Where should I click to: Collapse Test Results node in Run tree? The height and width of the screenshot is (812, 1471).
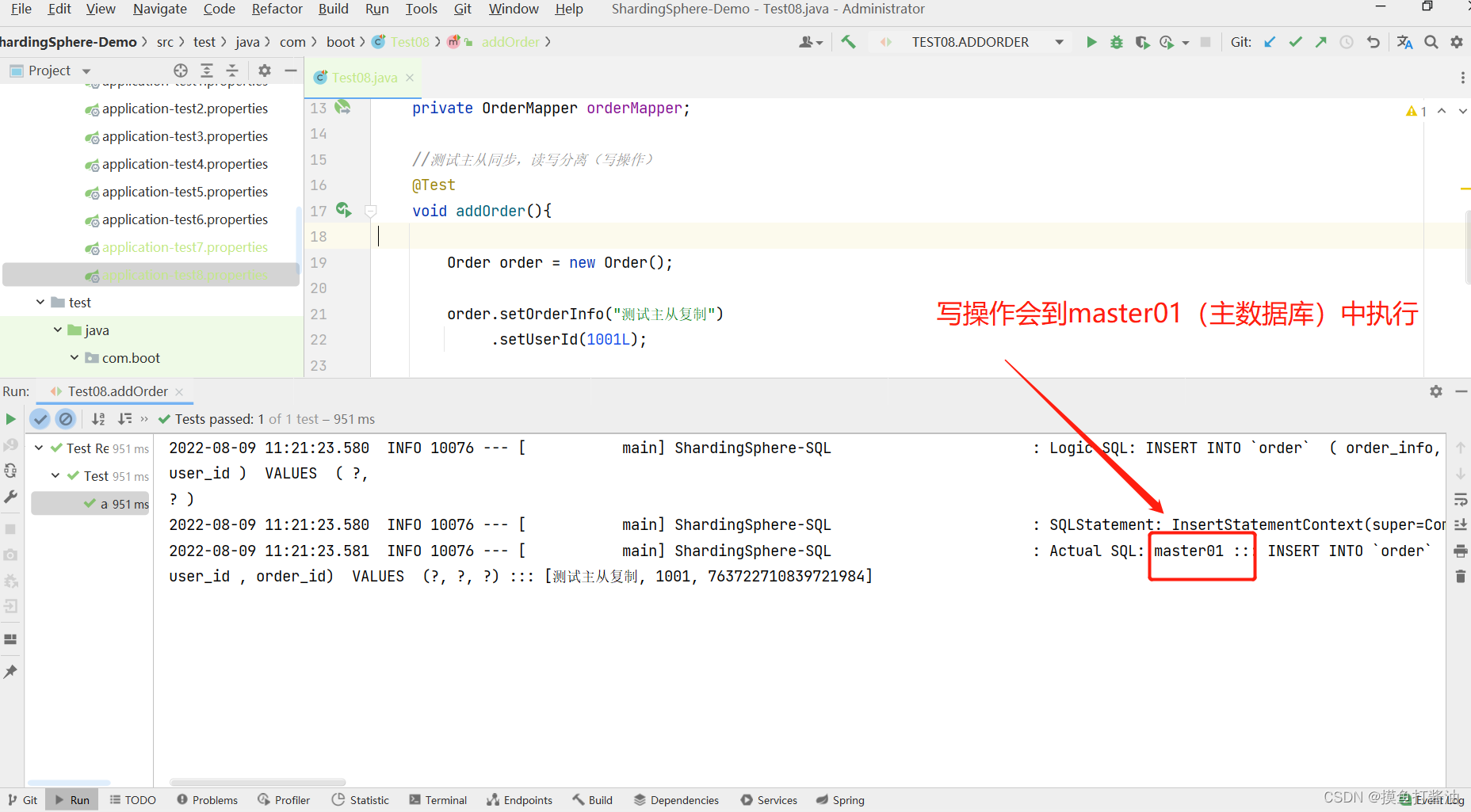coord(39,448)
